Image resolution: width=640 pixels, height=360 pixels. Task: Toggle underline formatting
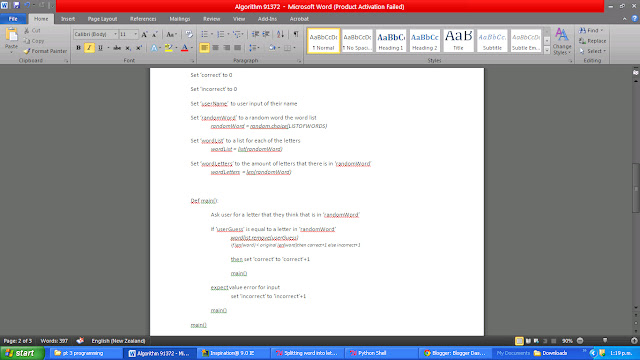click(100, 48)
